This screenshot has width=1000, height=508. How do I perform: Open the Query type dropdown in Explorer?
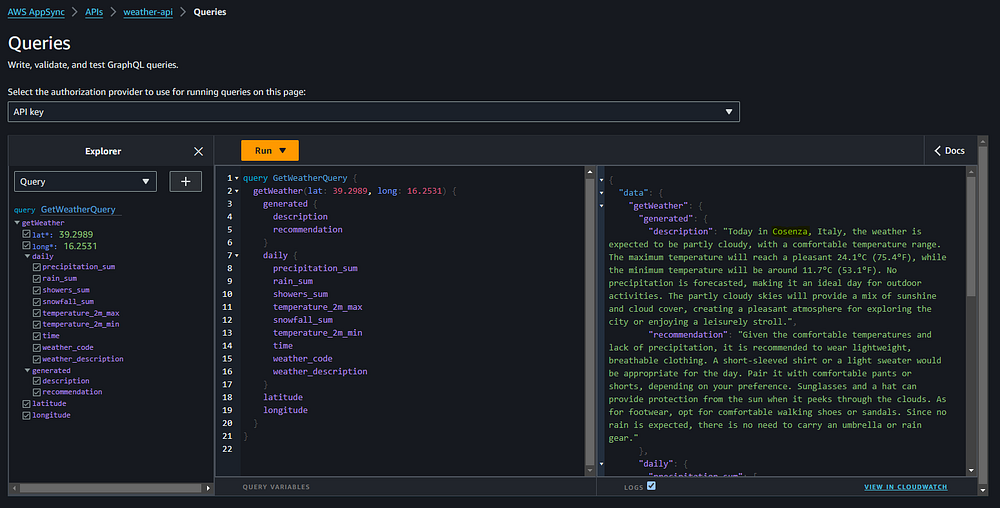click(85, 182)
